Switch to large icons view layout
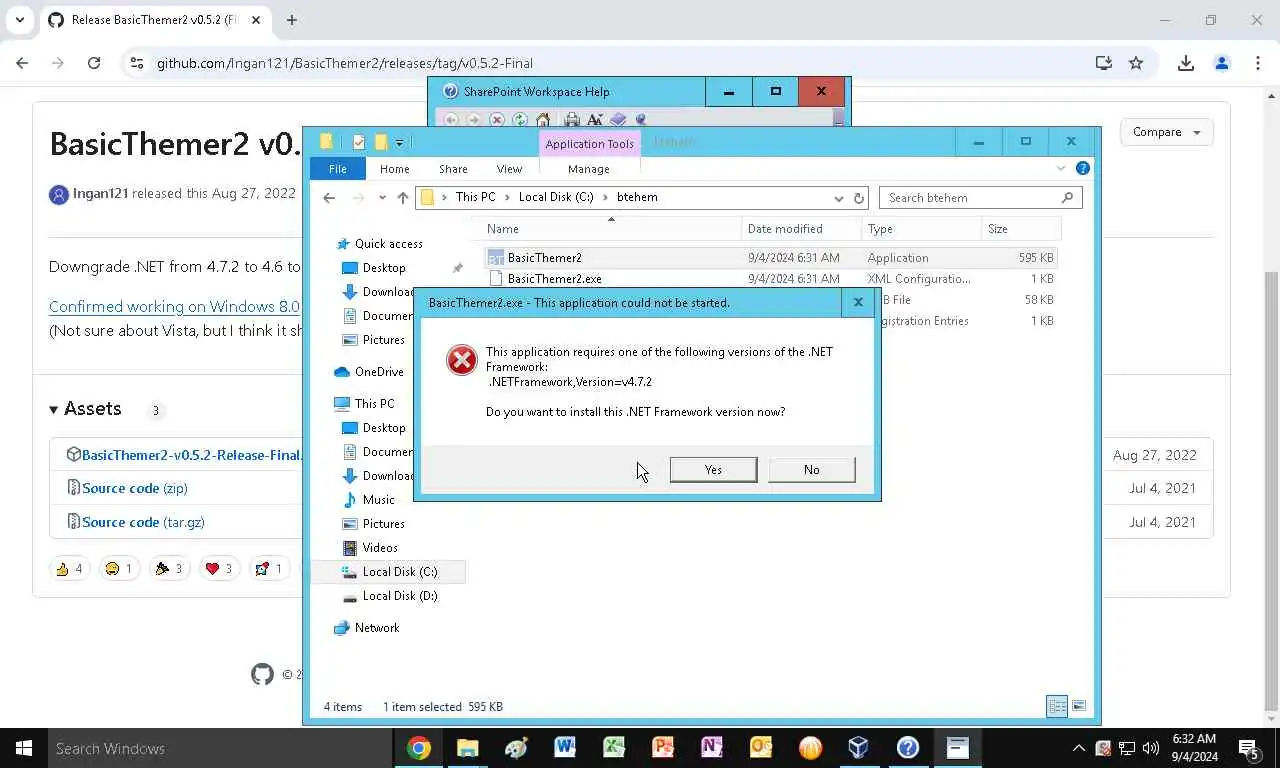This screenshot has width=1280, height=768. 1079,706
